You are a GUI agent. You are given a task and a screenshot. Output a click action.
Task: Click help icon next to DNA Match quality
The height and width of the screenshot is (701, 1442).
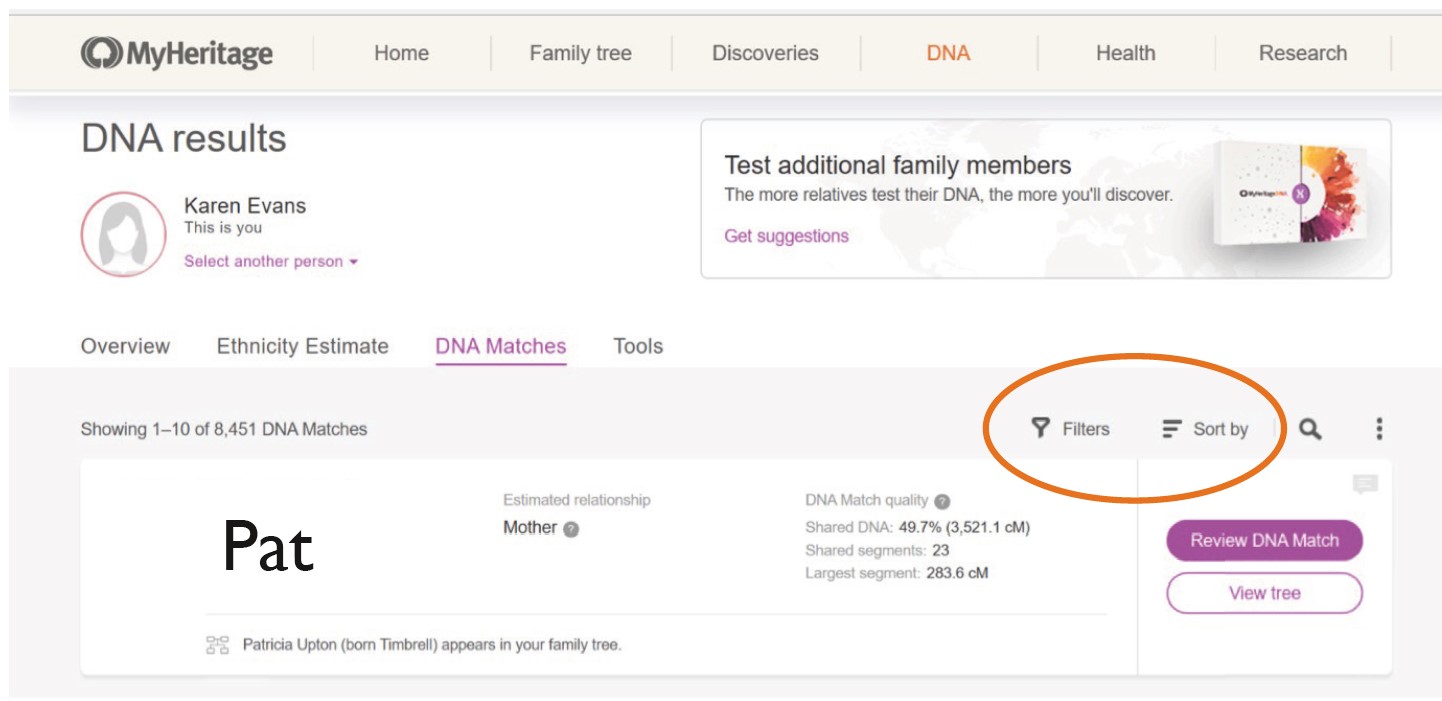(942, 501)
